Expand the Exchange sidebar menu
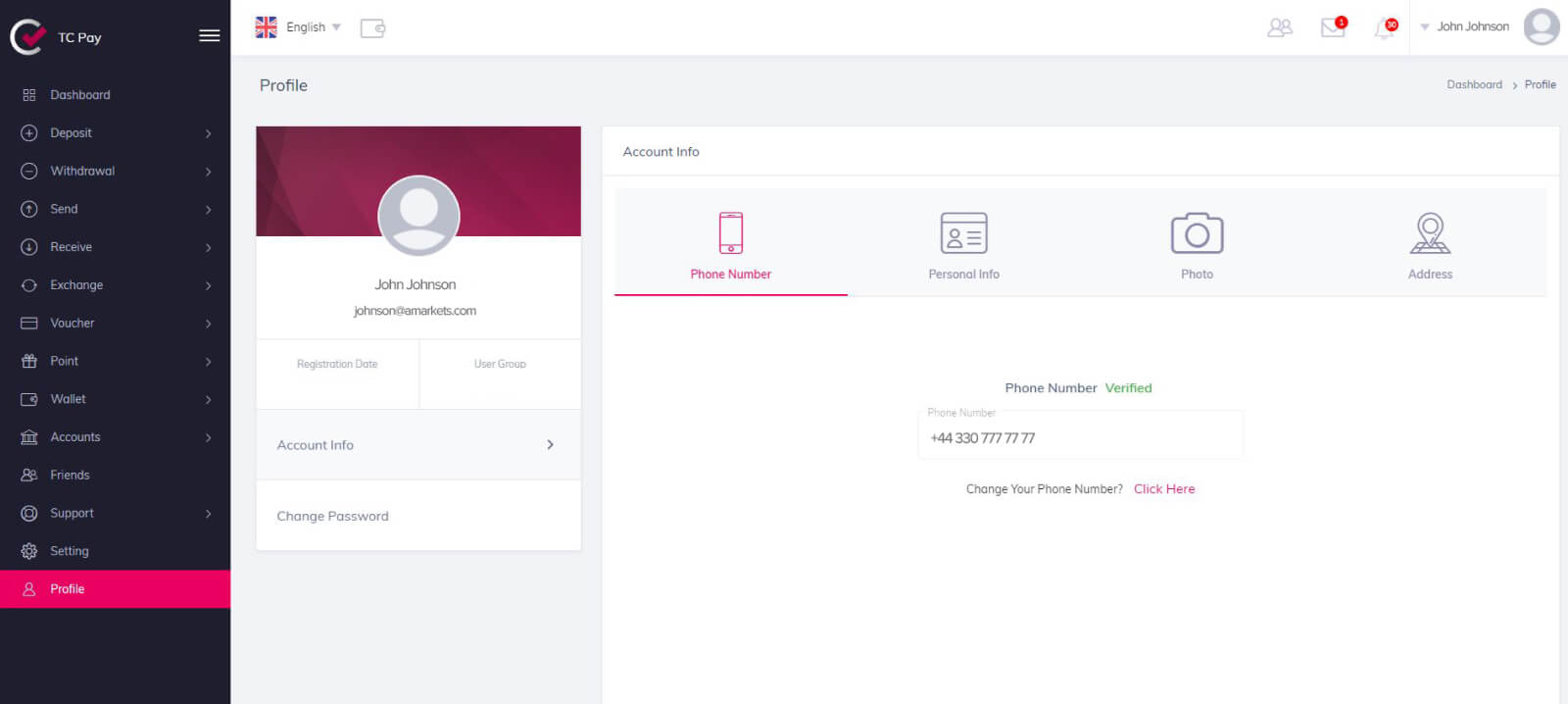The height and width of the screenshot is (704, 1568). 116,285
